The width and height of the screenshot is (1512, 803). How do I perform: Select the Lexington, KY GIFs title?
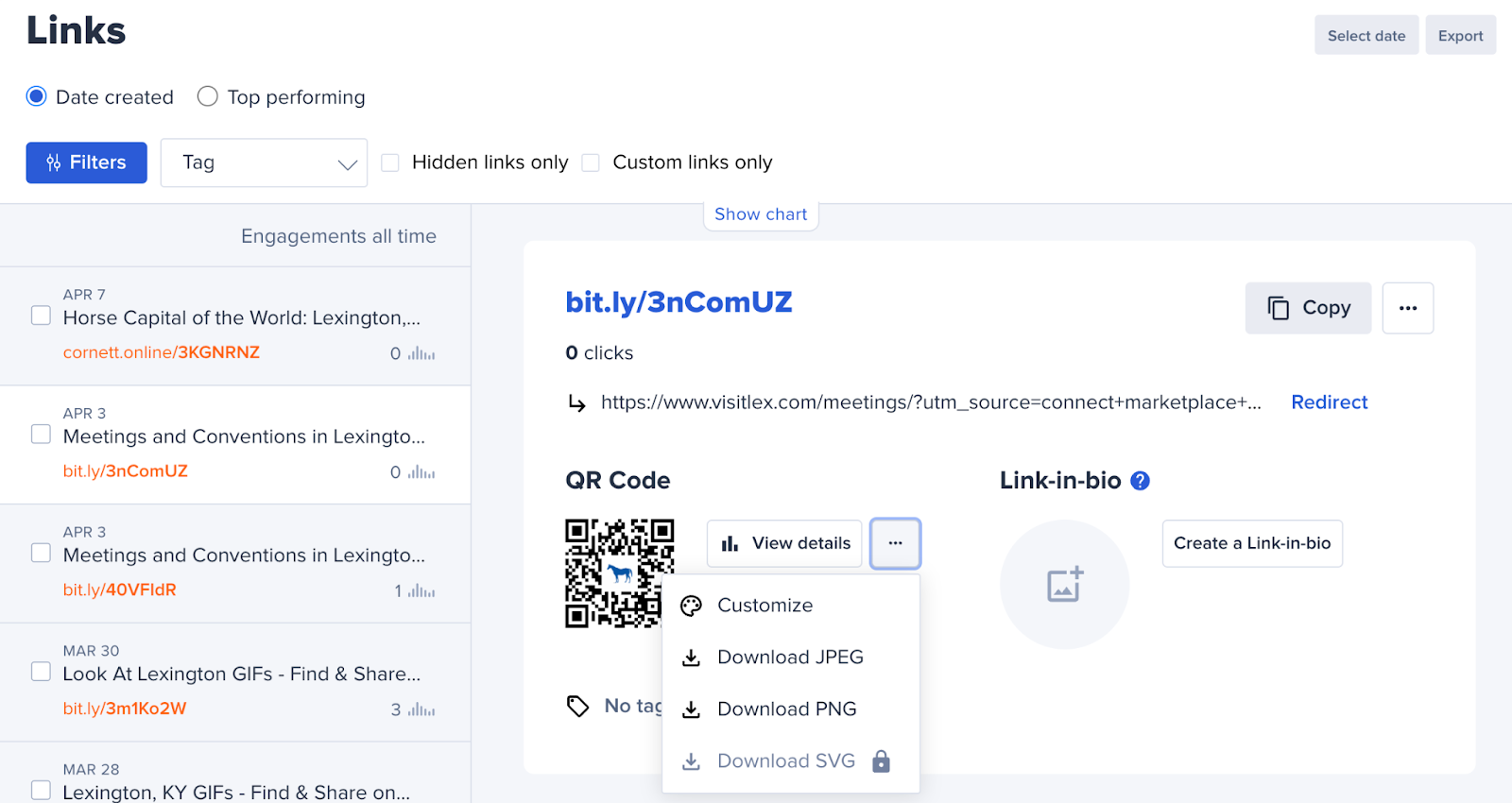coord(236,793)
